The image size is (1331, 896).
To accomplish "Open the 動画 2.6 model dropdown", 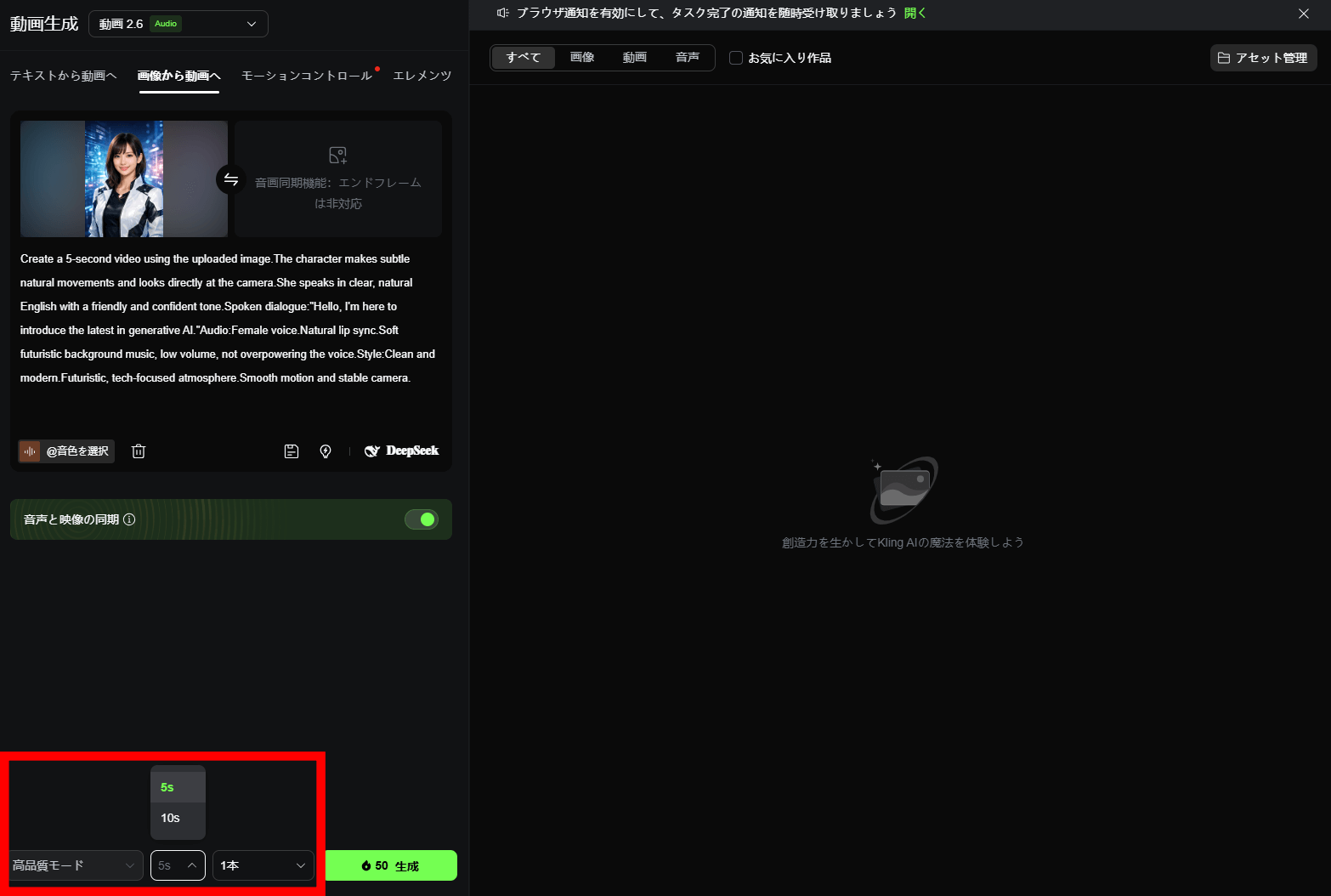I will [x=178, y=24].
